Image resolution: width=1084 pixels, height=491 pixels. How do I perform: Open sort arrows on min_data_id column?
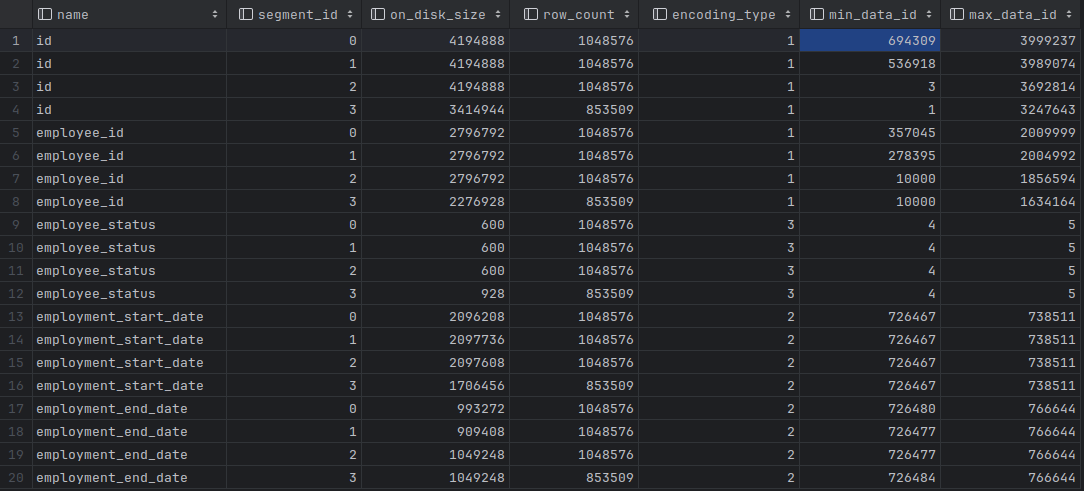pyautogui.click(x=928, y=14)
